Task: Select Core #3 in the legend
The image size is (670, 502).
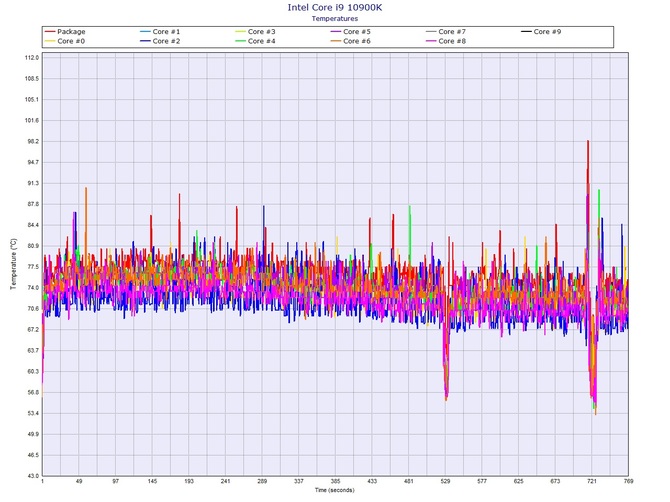Action: pyautogui.click(x=256, y=32)
